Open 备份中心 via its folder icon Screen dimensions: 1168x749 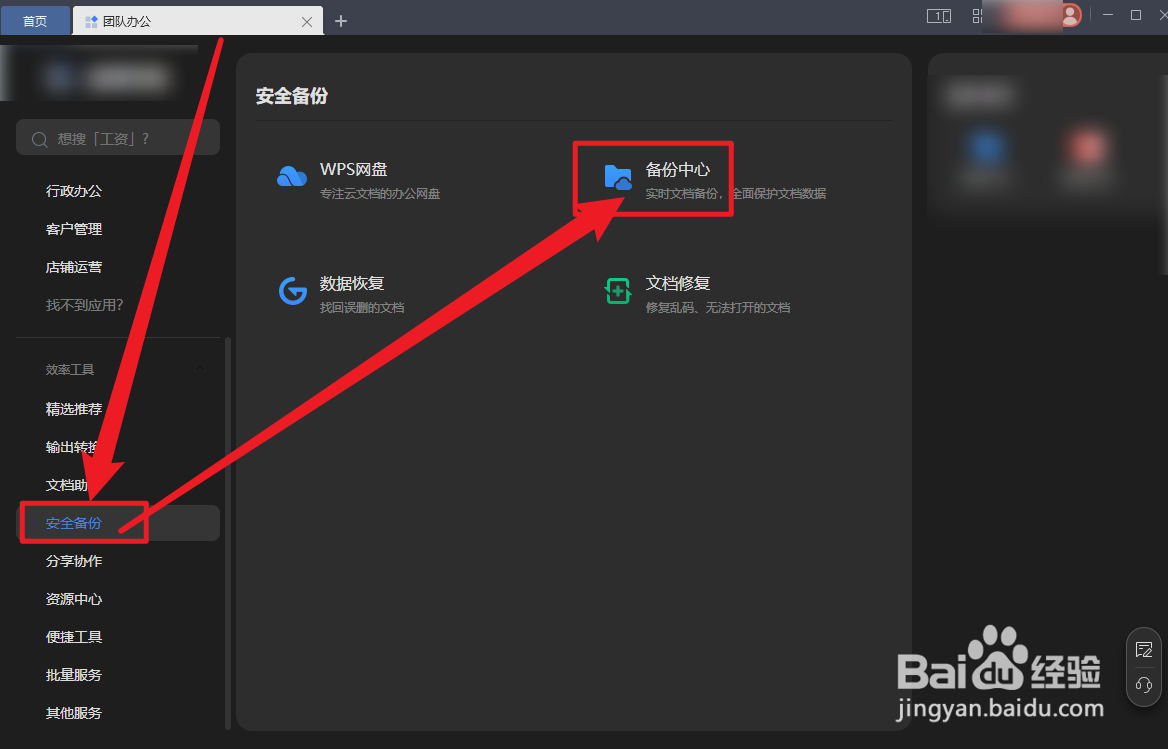pyautogui.click(x=618, y=175)
